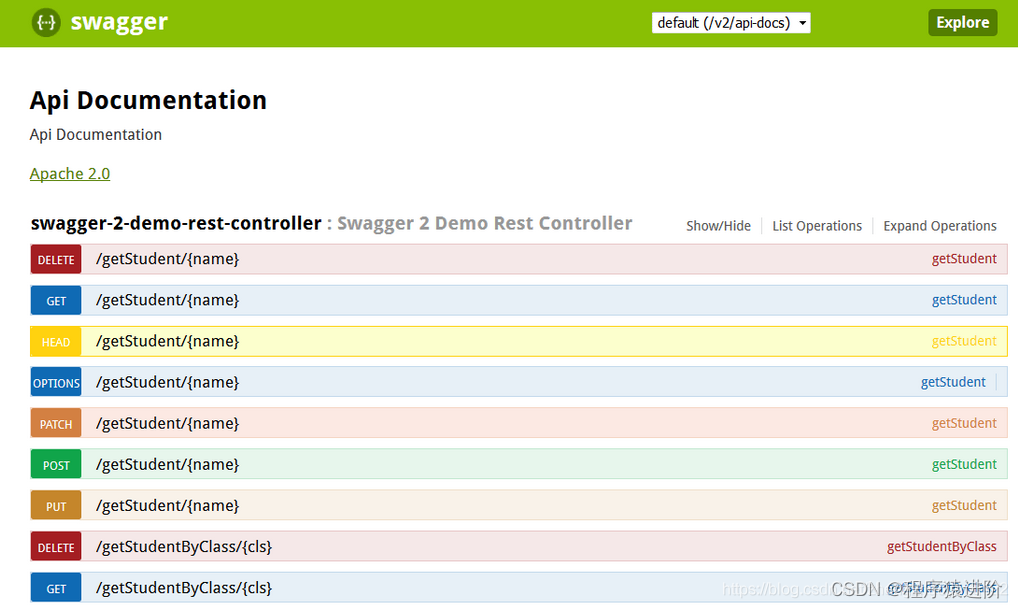
Task: Click Expand Operations link
Action: (939, 226)
